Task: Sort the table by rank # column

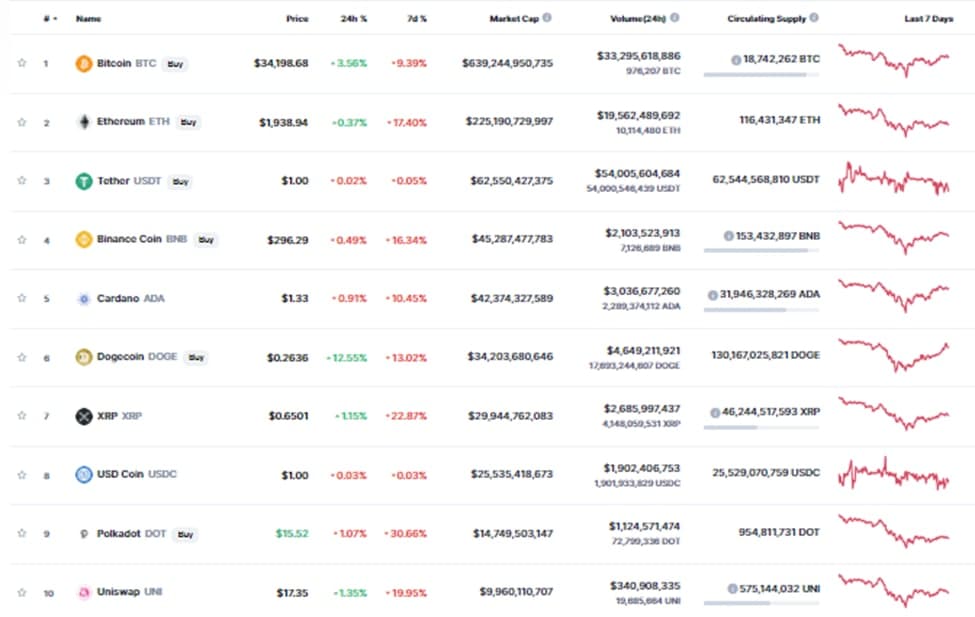Action: click(49, 19)
